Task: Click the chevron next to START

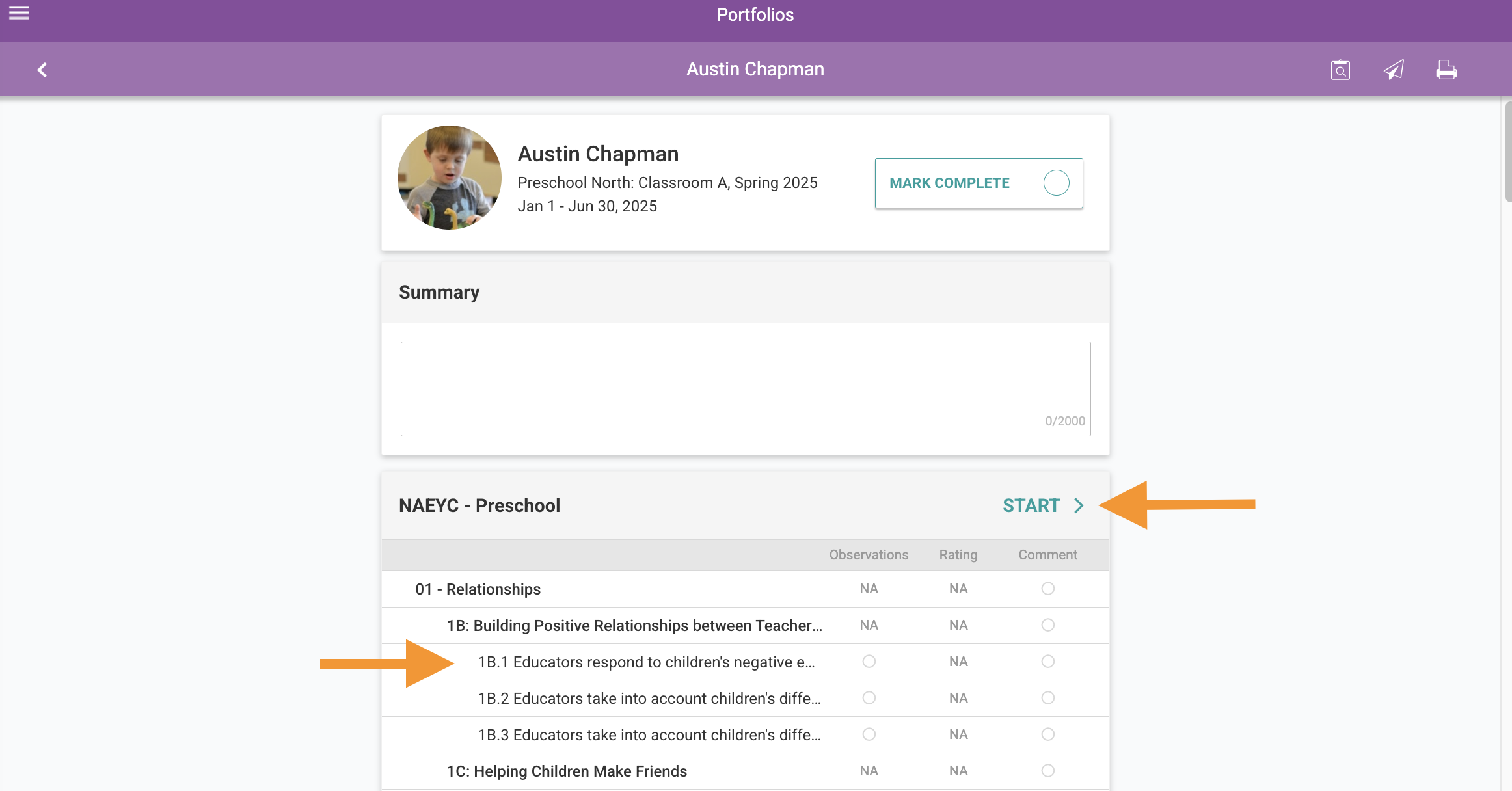Action: (1079, 505)
